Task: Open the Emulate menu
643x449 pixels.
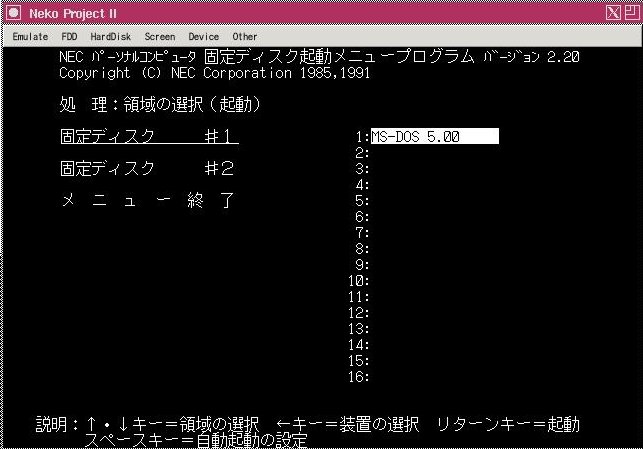Action: (x=30, y=37)
